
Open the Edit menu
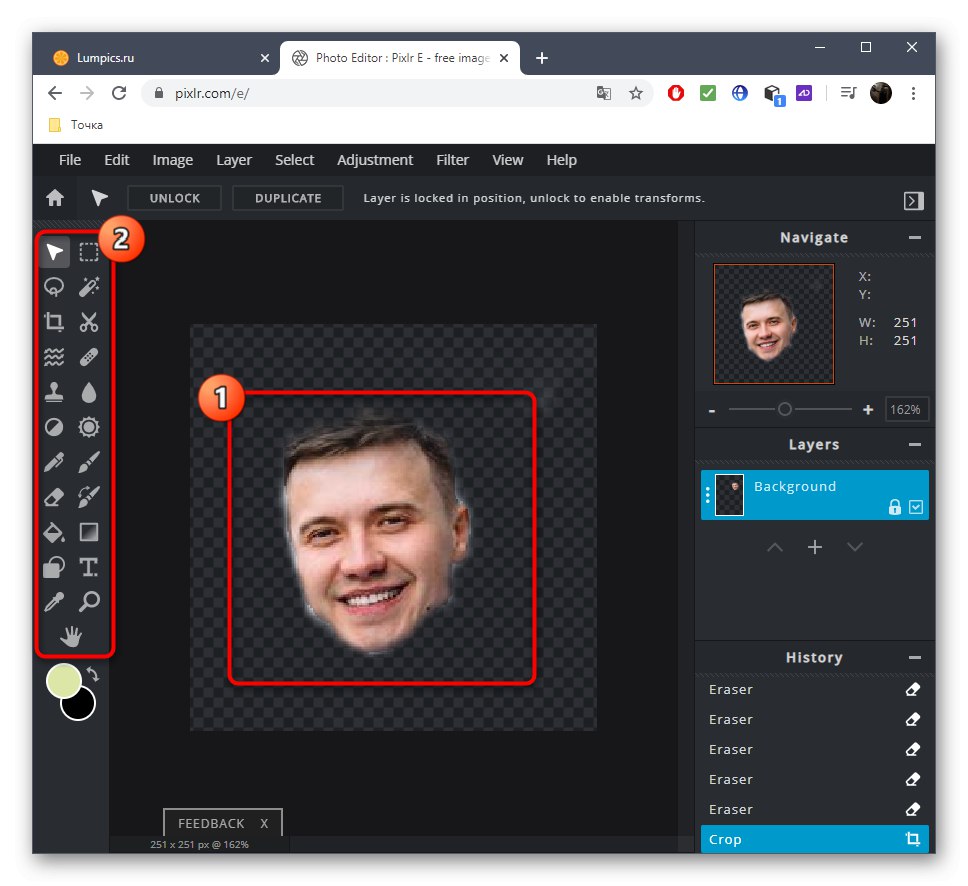[117, 160]
